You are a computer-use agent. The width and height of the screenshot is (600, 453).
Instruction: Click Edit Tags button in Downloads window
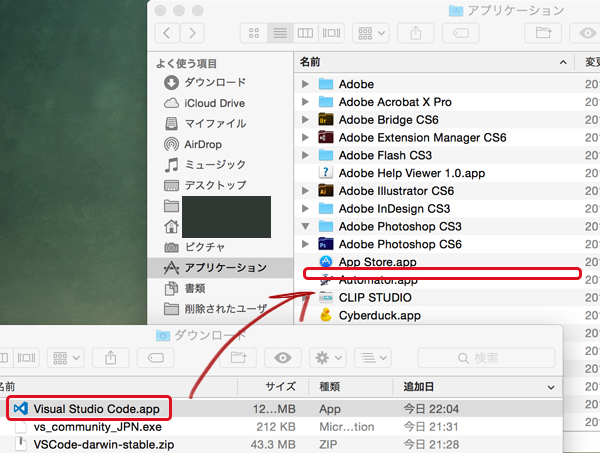tap(156, 358)
